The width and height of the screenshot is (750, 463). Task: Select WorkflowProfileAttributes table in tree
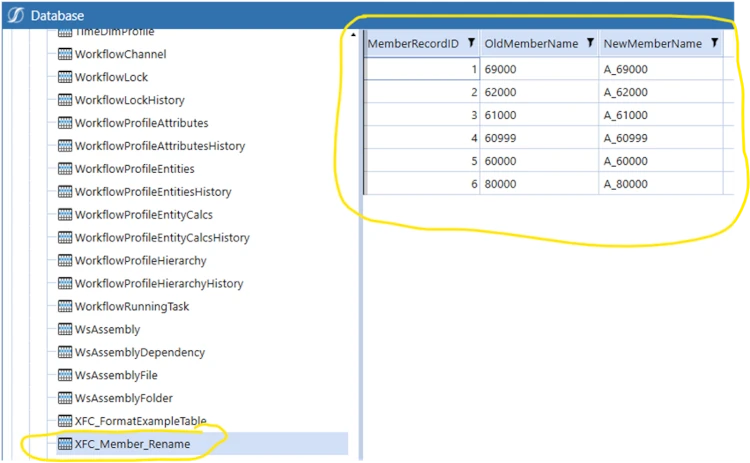click(141, 123)
